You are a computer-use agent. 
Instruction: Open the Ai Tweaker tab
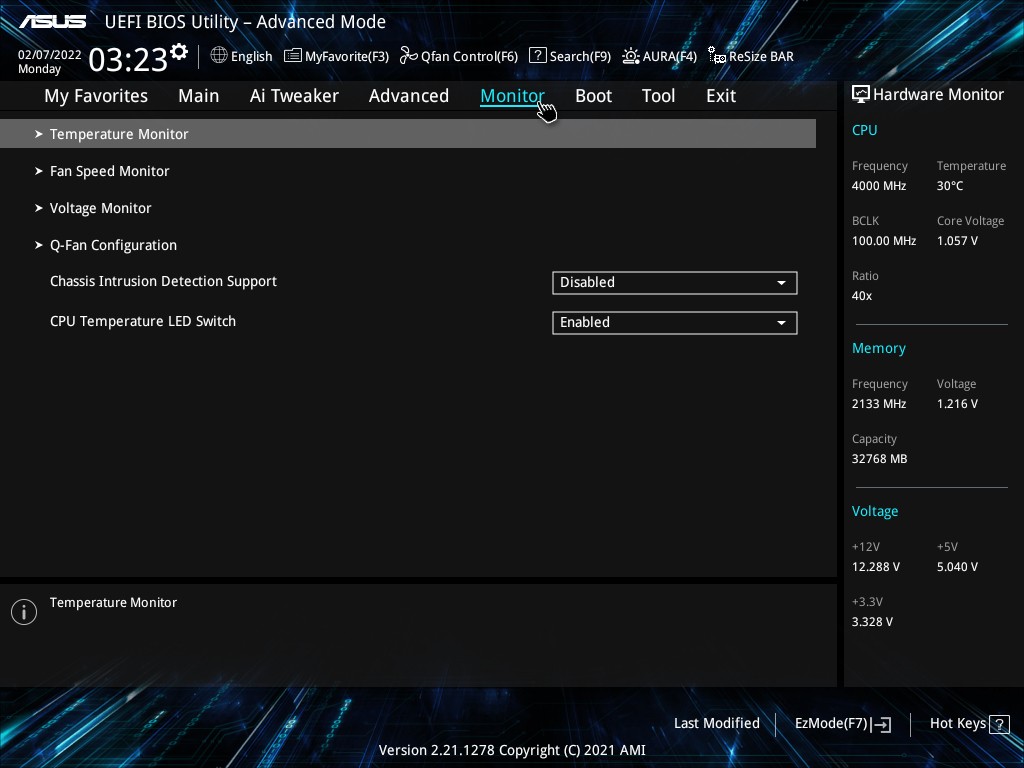[x=294, y=96]
